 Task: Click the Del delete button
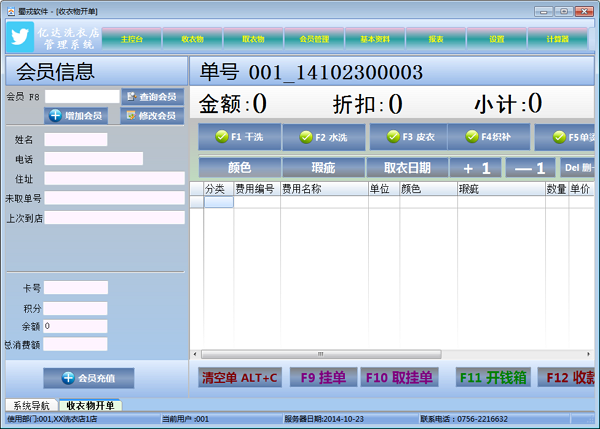(x=577, y=168)
